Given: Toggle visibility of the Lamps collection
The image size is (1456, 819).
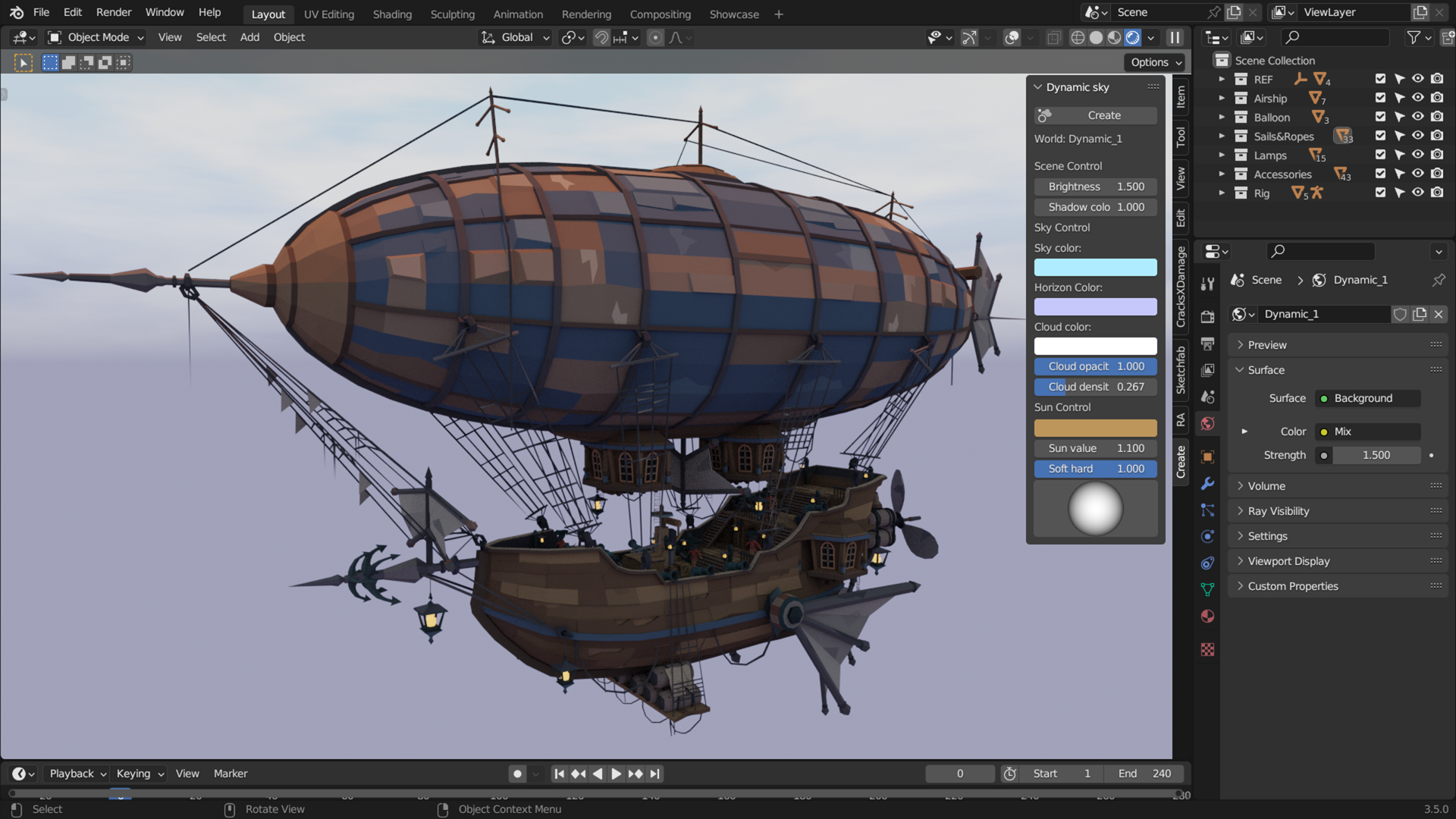Looking at the screenshot, I should click(x=1417, y=154).
